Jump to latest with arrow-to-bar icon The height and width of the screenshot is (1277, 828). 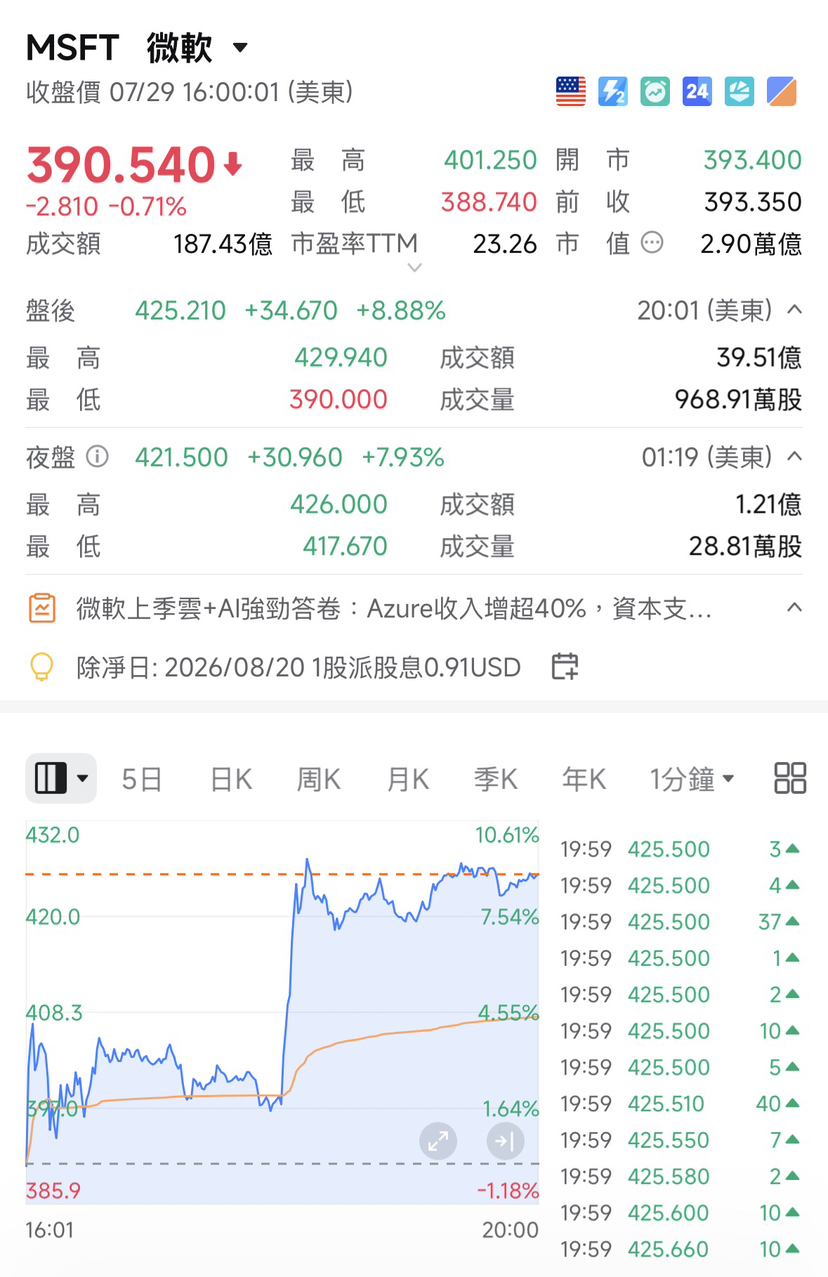[x=505, y=1140]
